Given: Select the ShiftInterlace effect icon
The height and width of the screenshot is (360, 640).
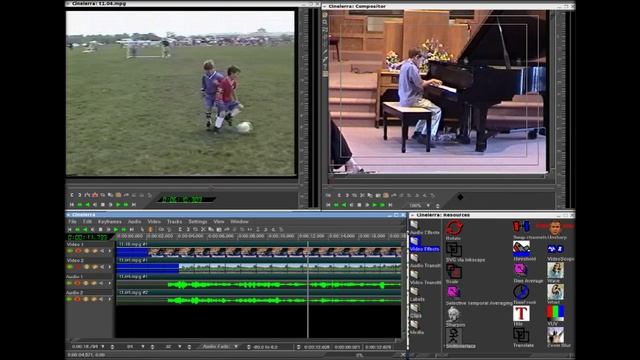Looking at the screenshot, I should pyautogui.click(x=454, y=336).
